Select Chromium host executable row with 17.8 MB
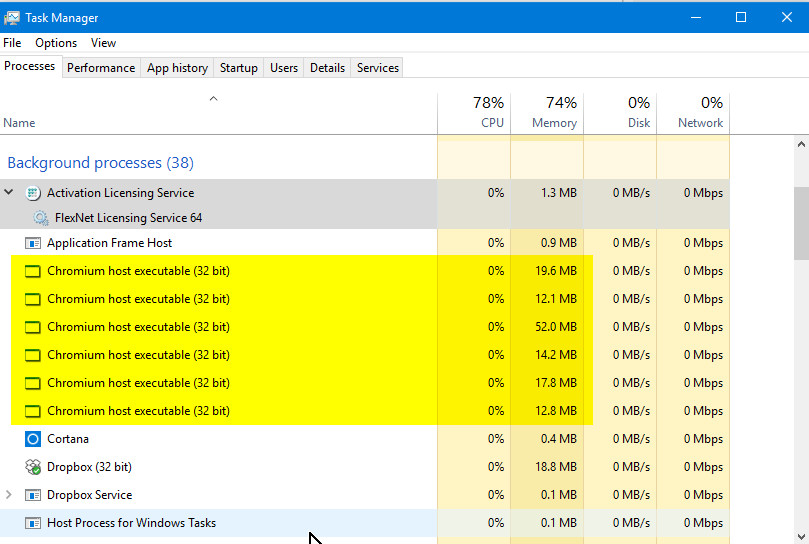 pyautogui.click(x=365, y=383)
